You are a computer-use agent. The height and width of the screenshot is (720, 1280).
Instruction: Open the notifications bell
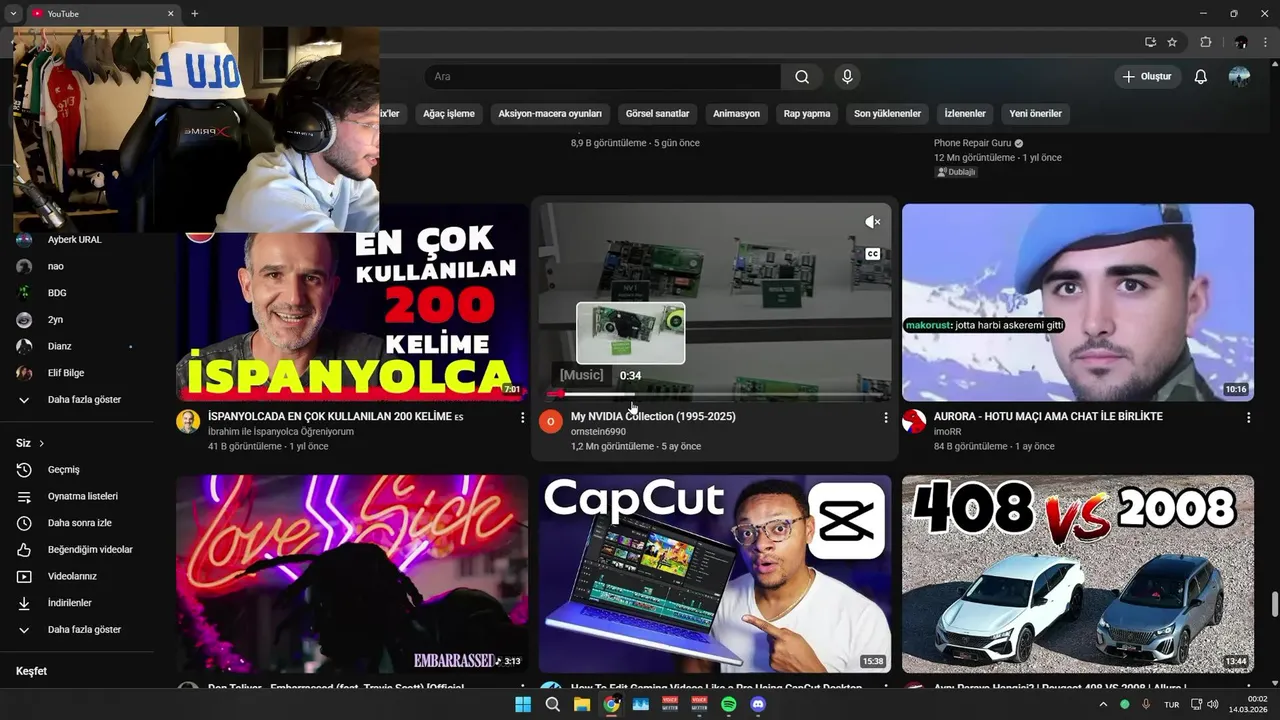tap(1201, 77)
